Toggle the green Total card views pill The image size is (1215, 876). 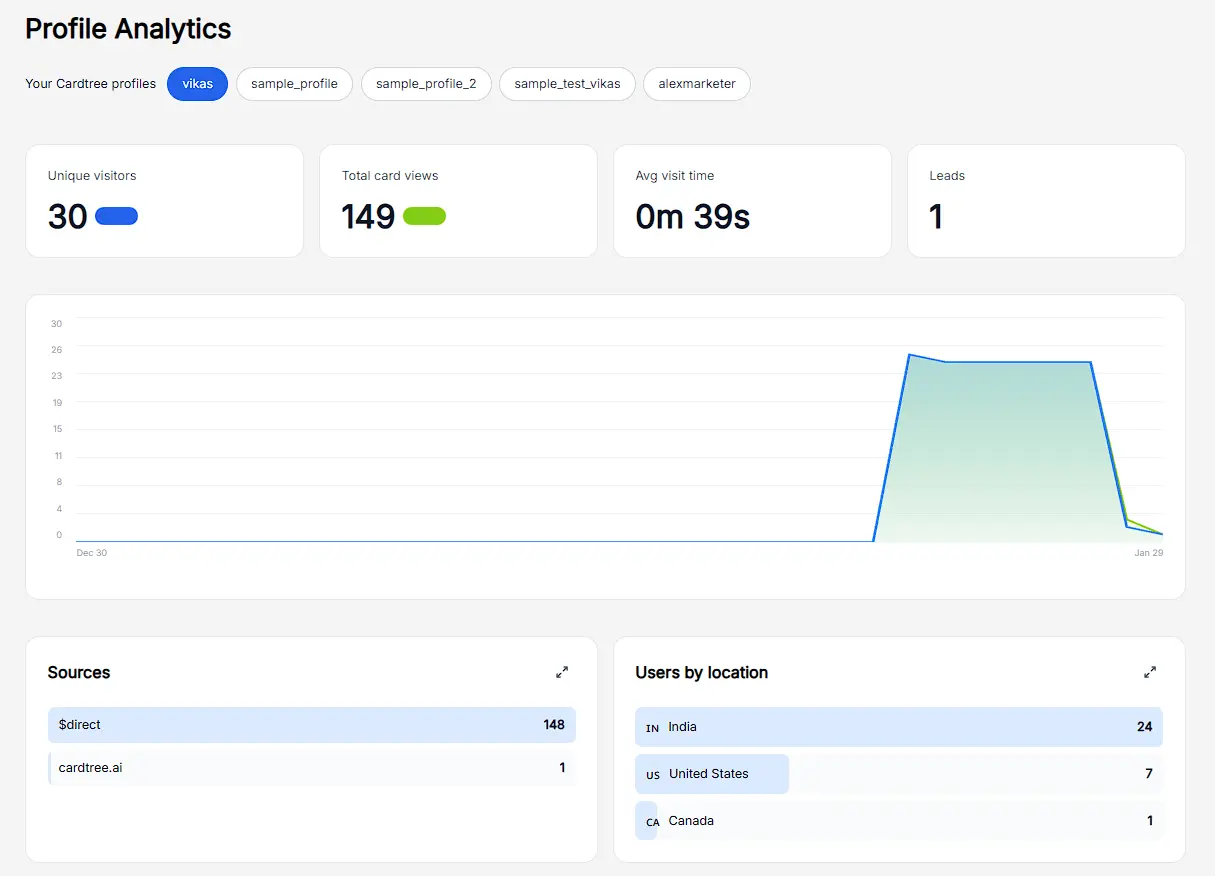pyautogui.click(x=424, y=216)
